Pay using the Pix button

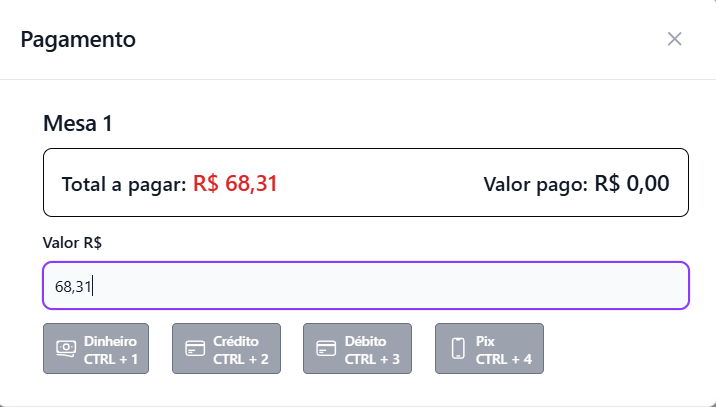(489, 349)
